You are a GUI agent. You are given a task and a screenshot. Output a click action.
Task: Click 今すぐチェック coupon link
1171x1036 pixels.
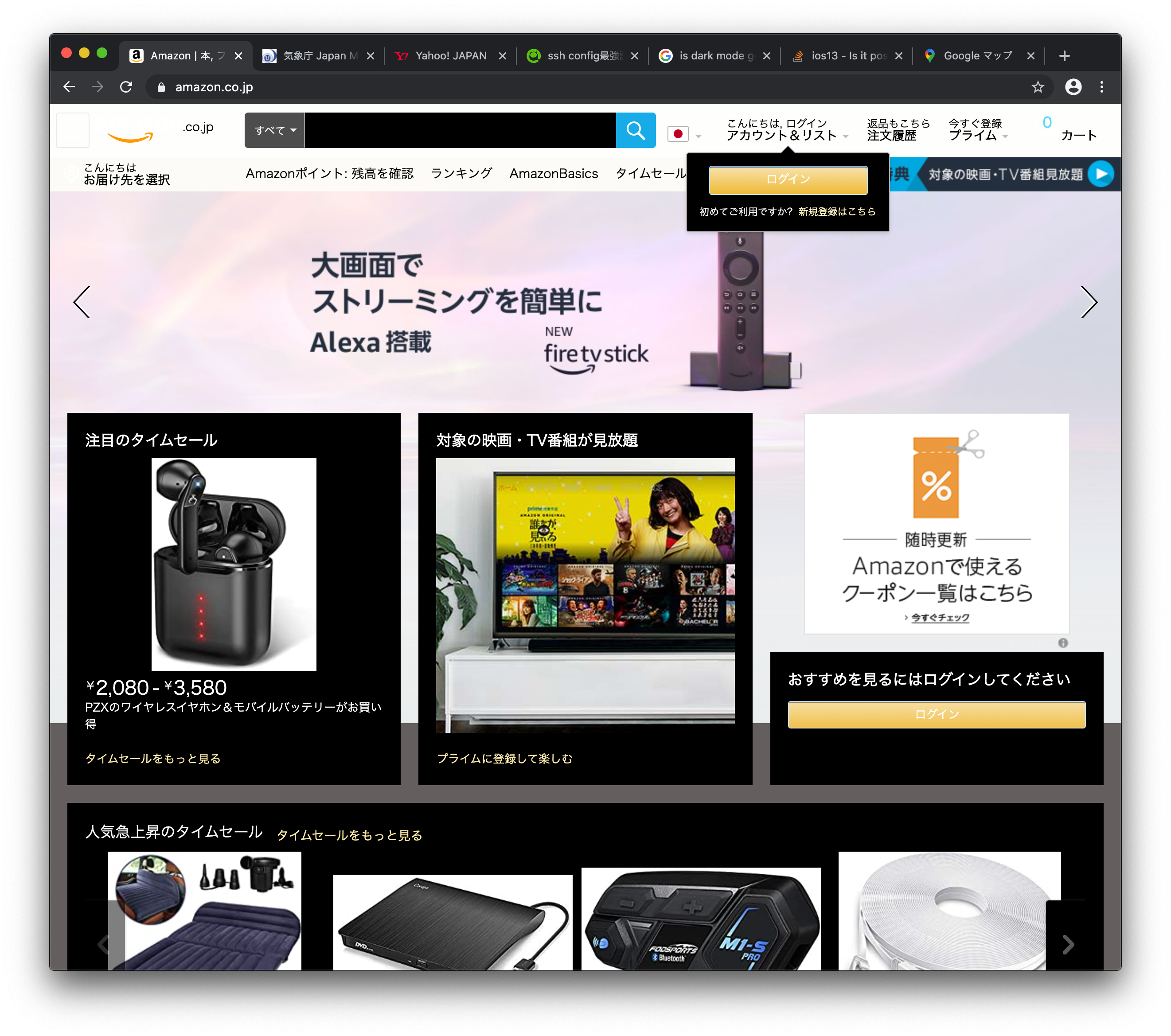click(x=940, y=617)
